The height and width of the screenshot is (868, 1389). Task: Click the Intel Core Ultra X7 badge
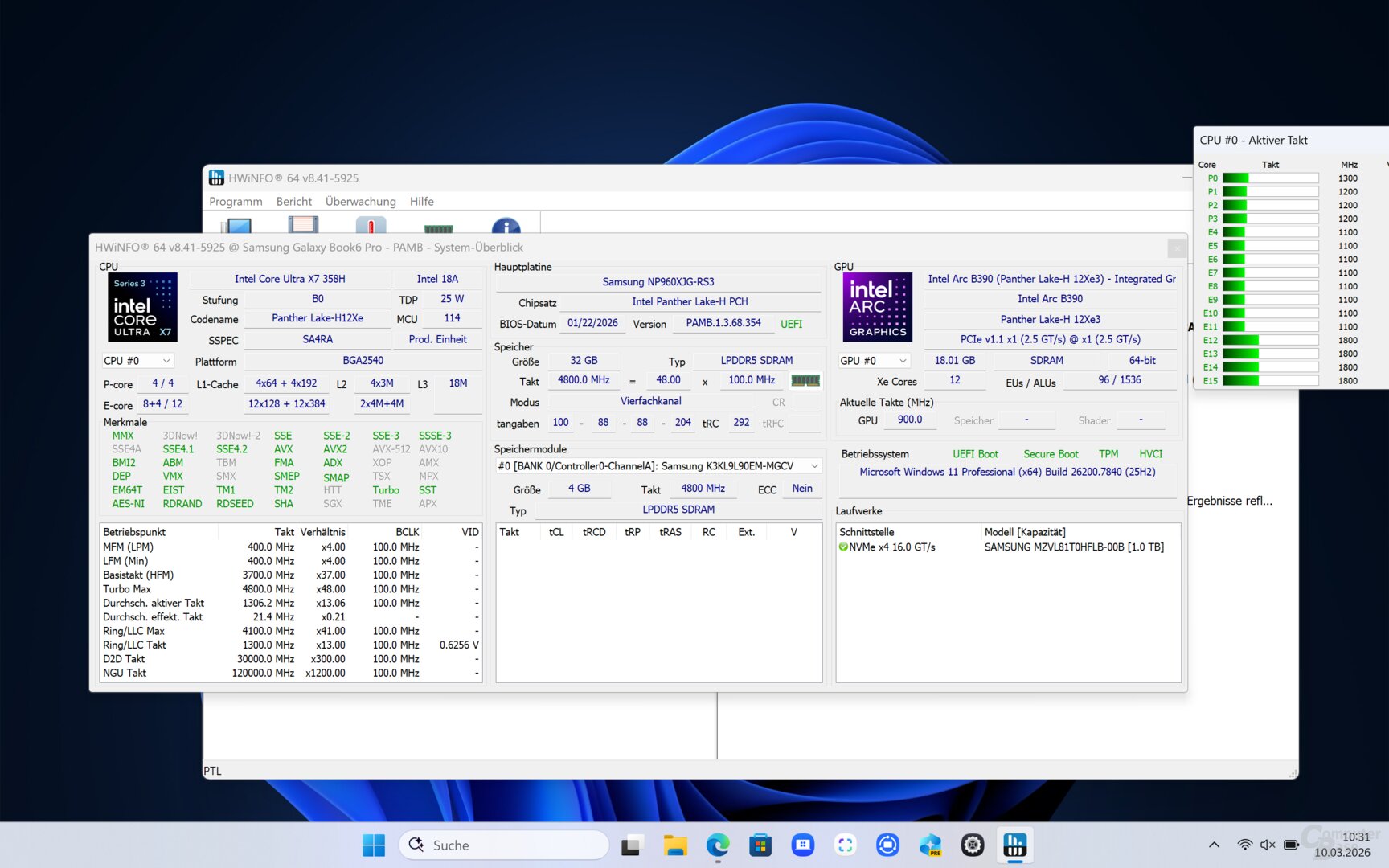[141, 307]
